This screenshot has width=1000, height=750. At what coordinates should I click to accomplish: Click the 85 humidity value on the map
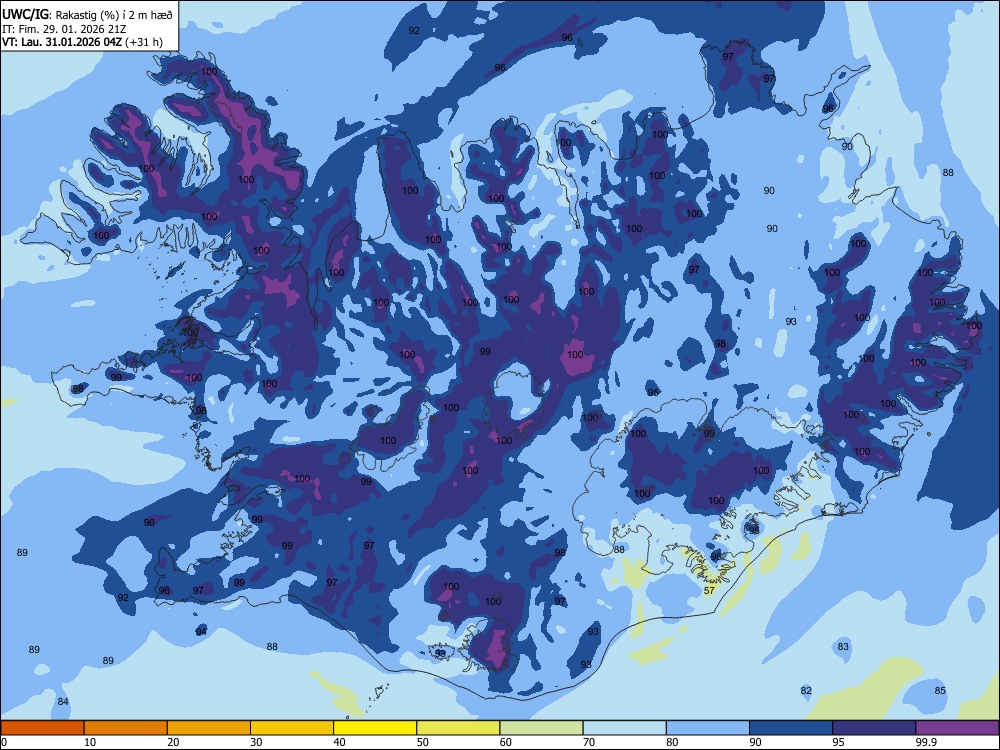tap(940, 691)
